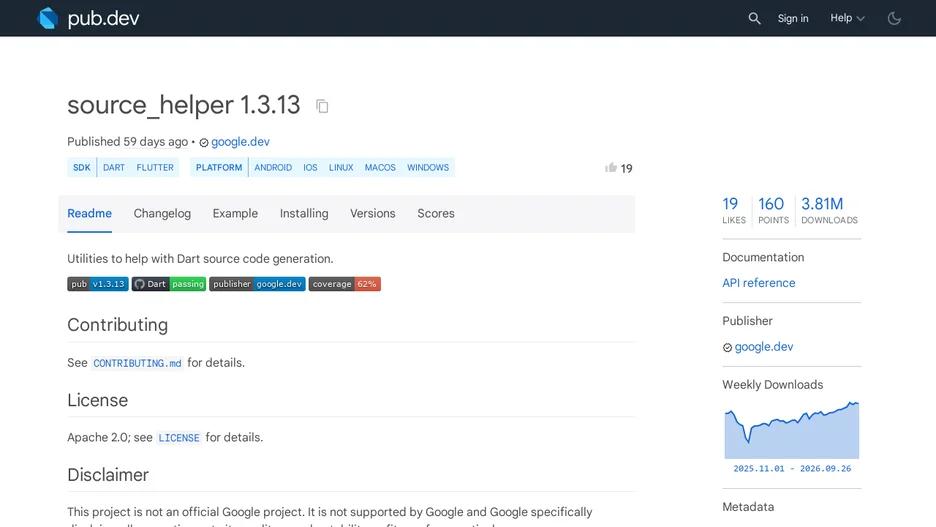936x527 pixels.
Task: Open google.dev publisher link under title
Action: pos(241,141)
